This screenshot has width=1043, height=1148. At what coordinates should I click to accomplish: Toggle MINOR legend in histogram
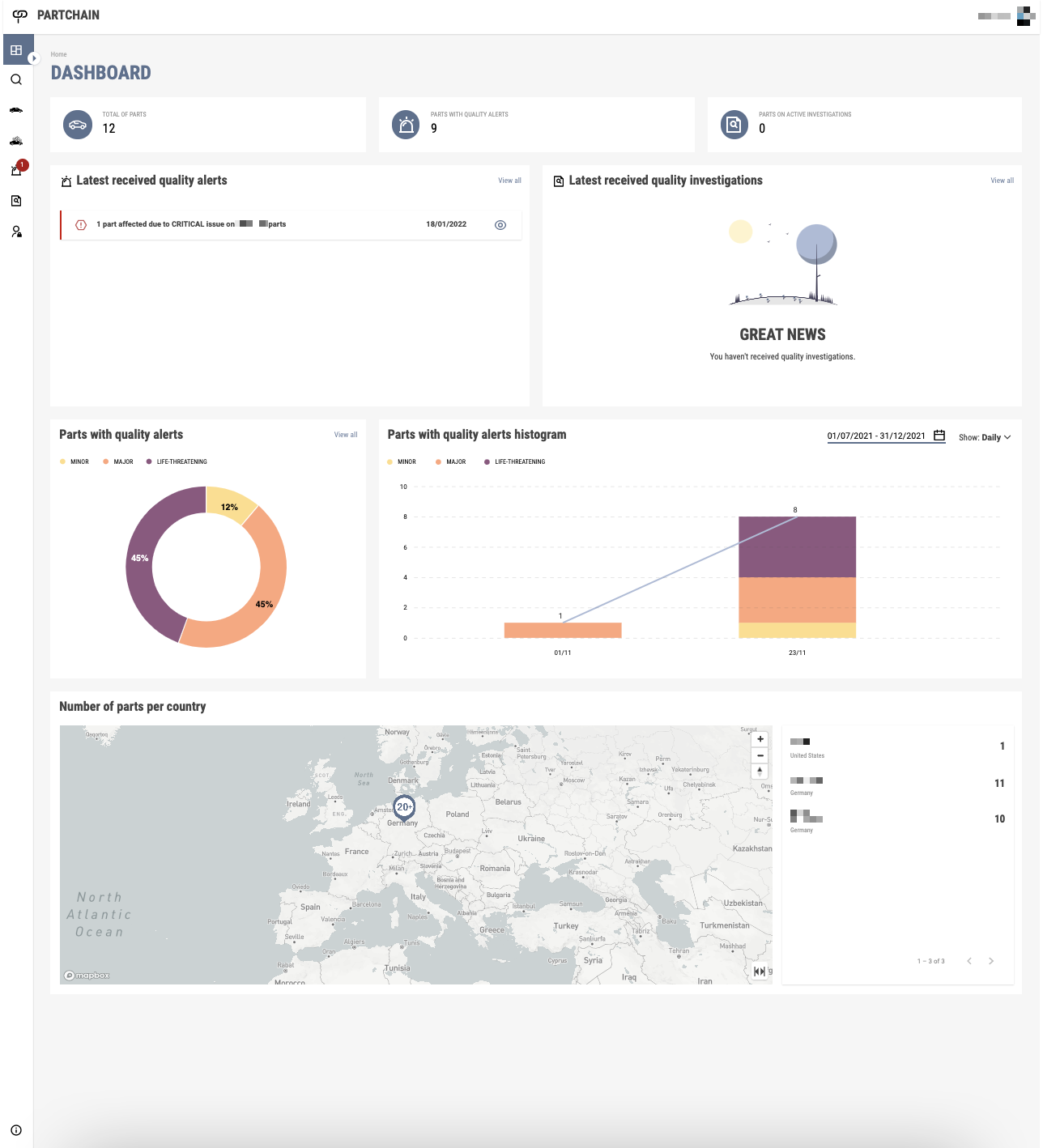pos(402,461)
